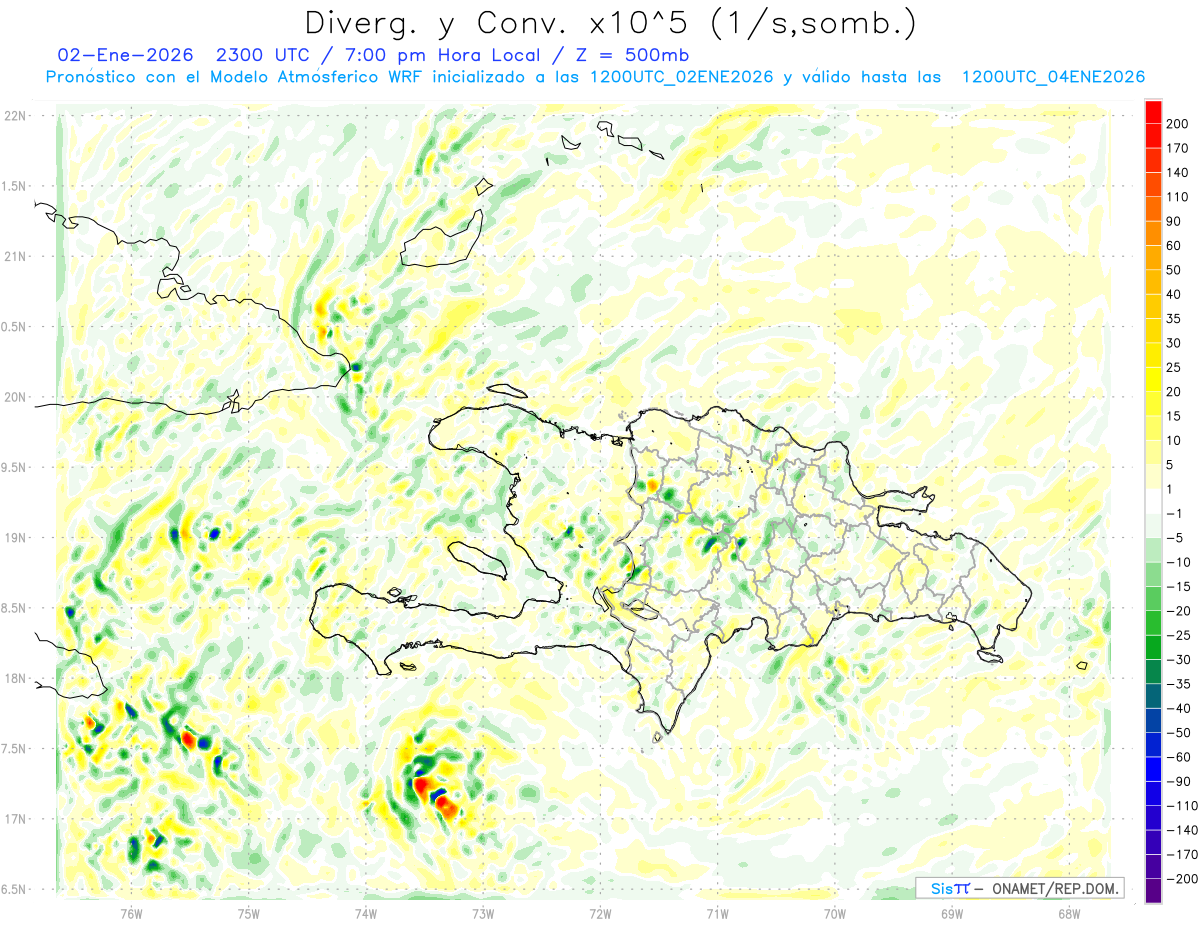Viewport: 1200px width, 927px height.
Task: Click the '68W' longitude label
Action: [x=1069, y=913]
